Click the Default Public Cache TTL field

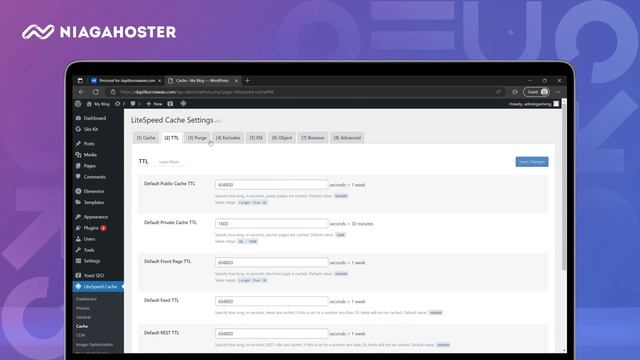pos(271,184)
